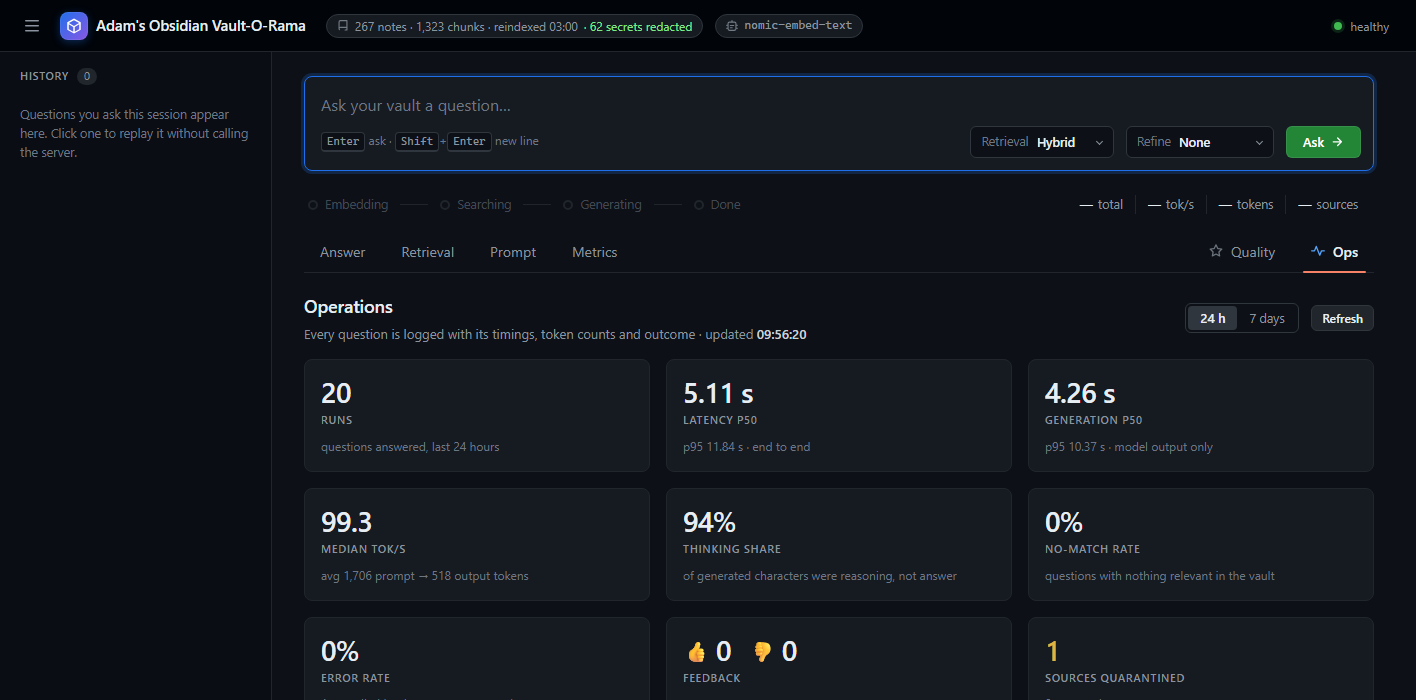Click the sources stat readout

(x=1328, y=204)
